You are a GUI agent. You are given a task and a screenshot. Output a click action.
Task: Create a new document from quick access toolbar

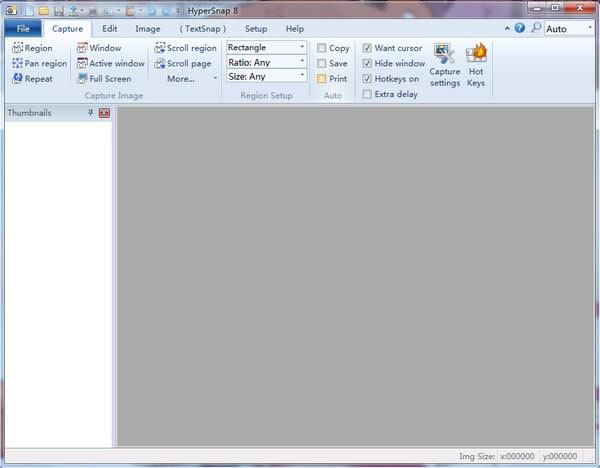[29, 11]
